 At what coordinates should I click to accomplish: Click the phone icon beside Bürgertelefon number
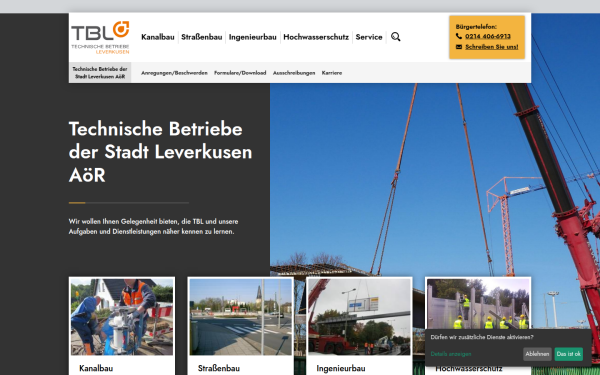tap(459, 36)
